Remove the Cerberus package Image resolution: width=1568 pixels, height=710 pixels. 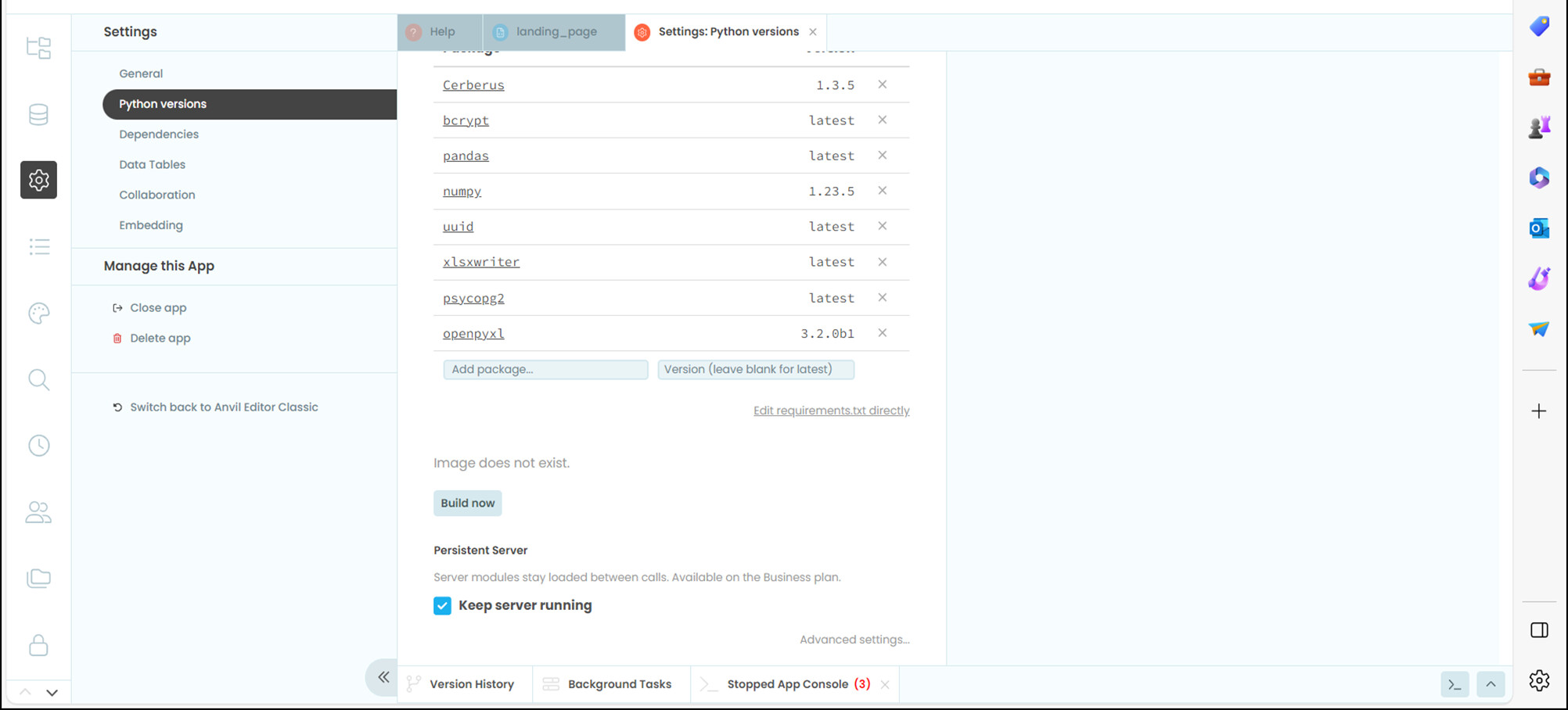coord(882,84)
